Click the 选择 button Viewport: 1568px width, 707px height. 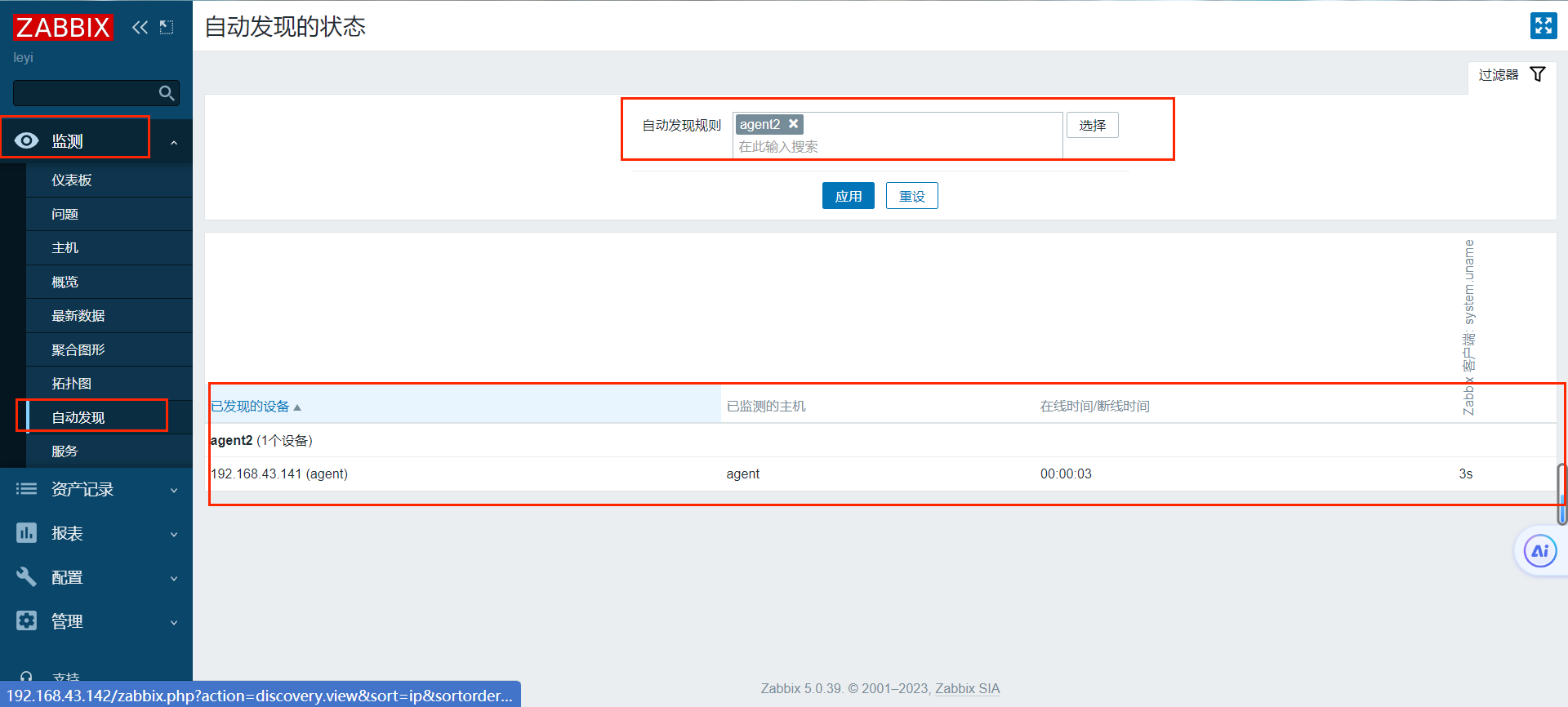pos(1092,125)
